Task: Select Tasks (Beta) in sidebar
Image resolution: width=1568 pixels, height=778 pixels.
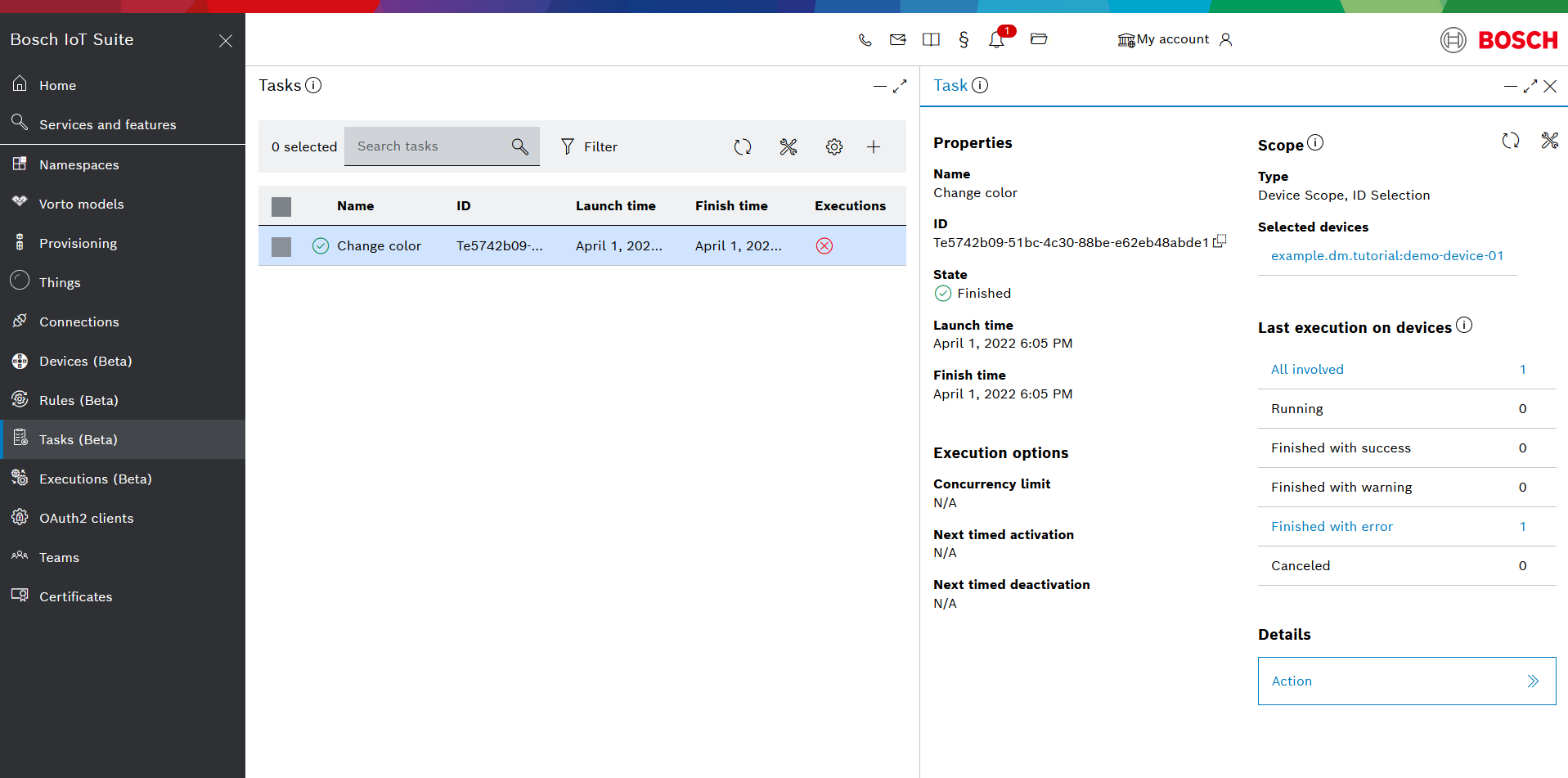Action: coord(123,439)
